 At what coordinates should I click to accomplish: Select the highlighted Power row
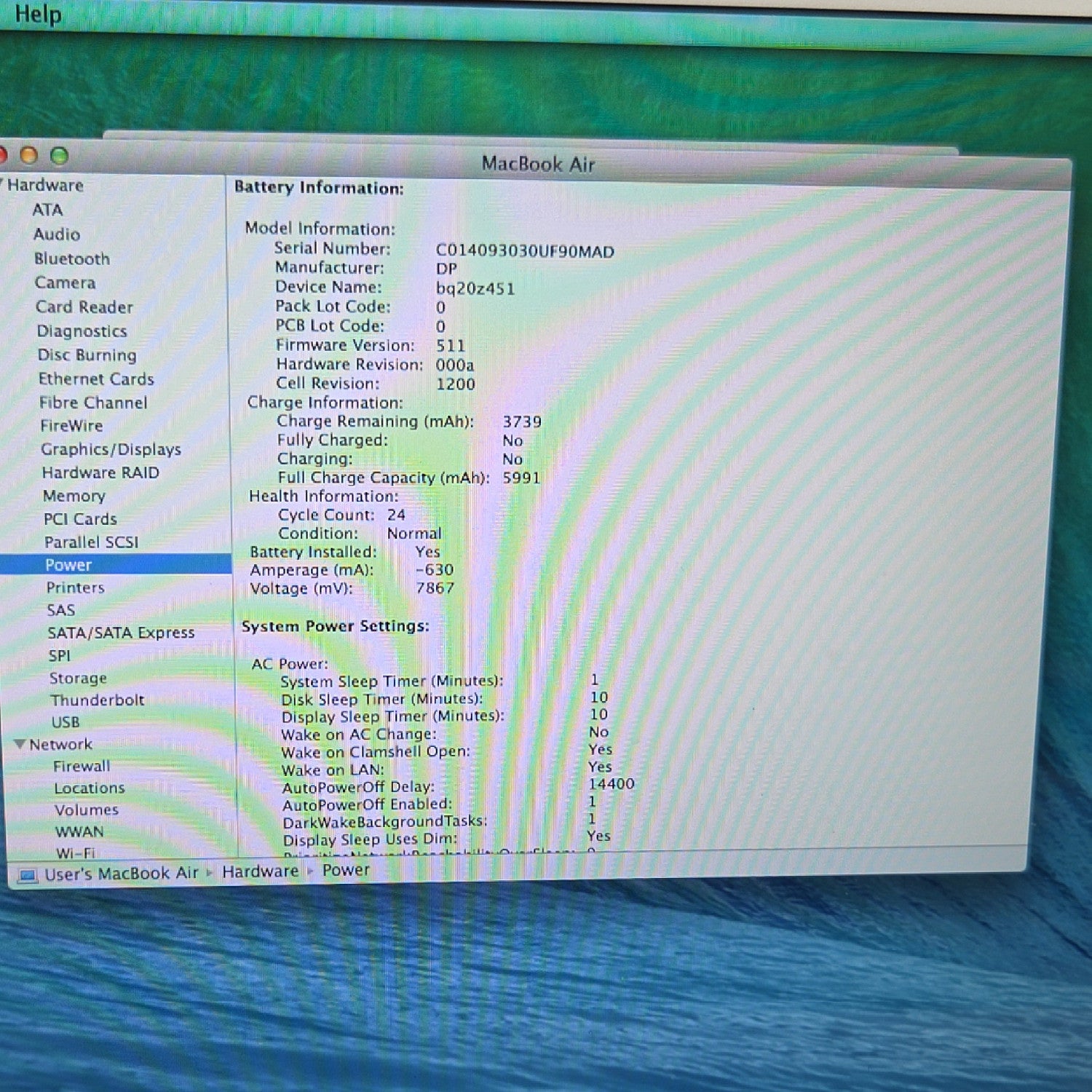coord(115,565)
